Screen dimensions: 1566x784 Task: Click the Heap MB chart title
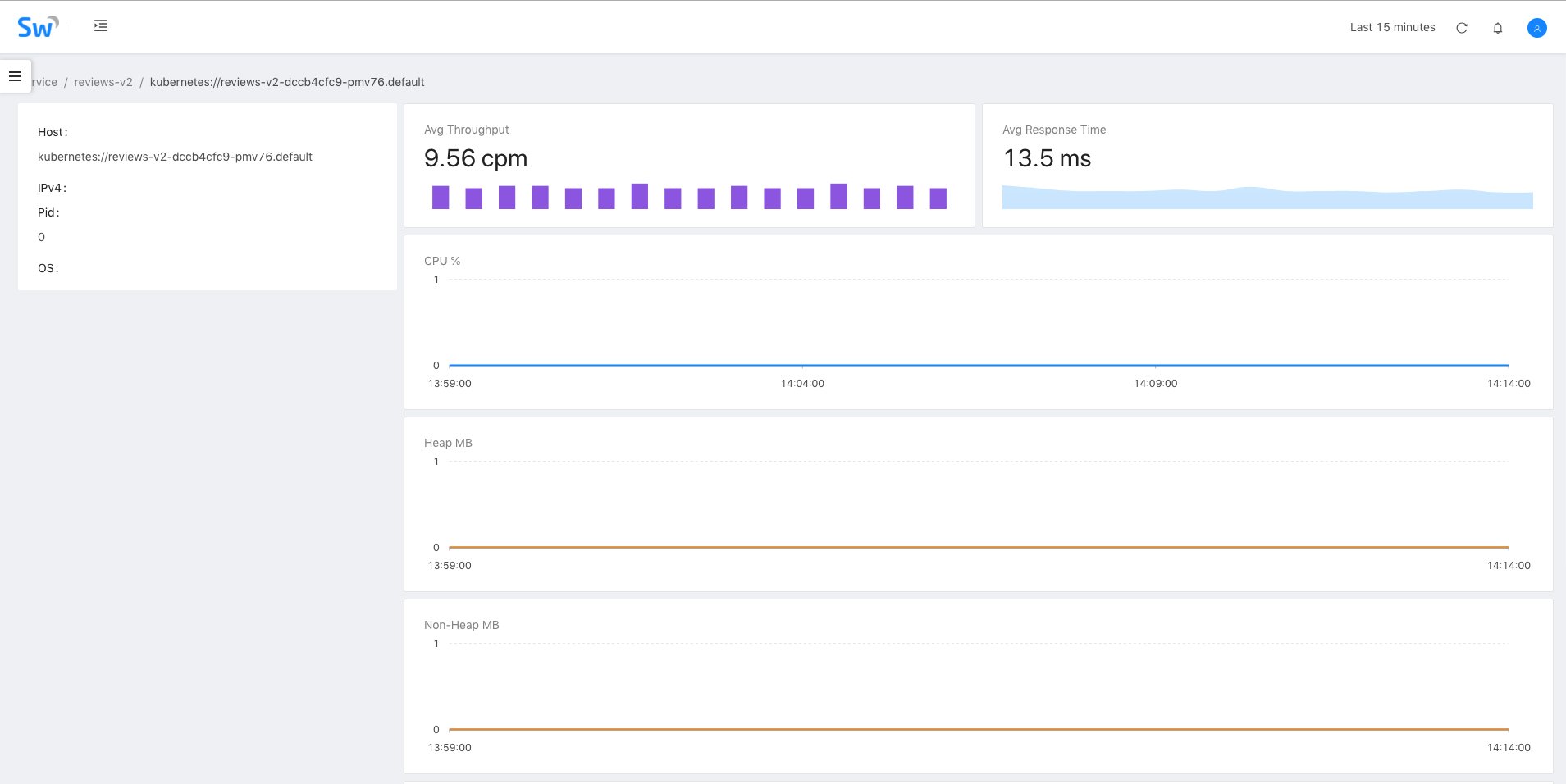448,443
